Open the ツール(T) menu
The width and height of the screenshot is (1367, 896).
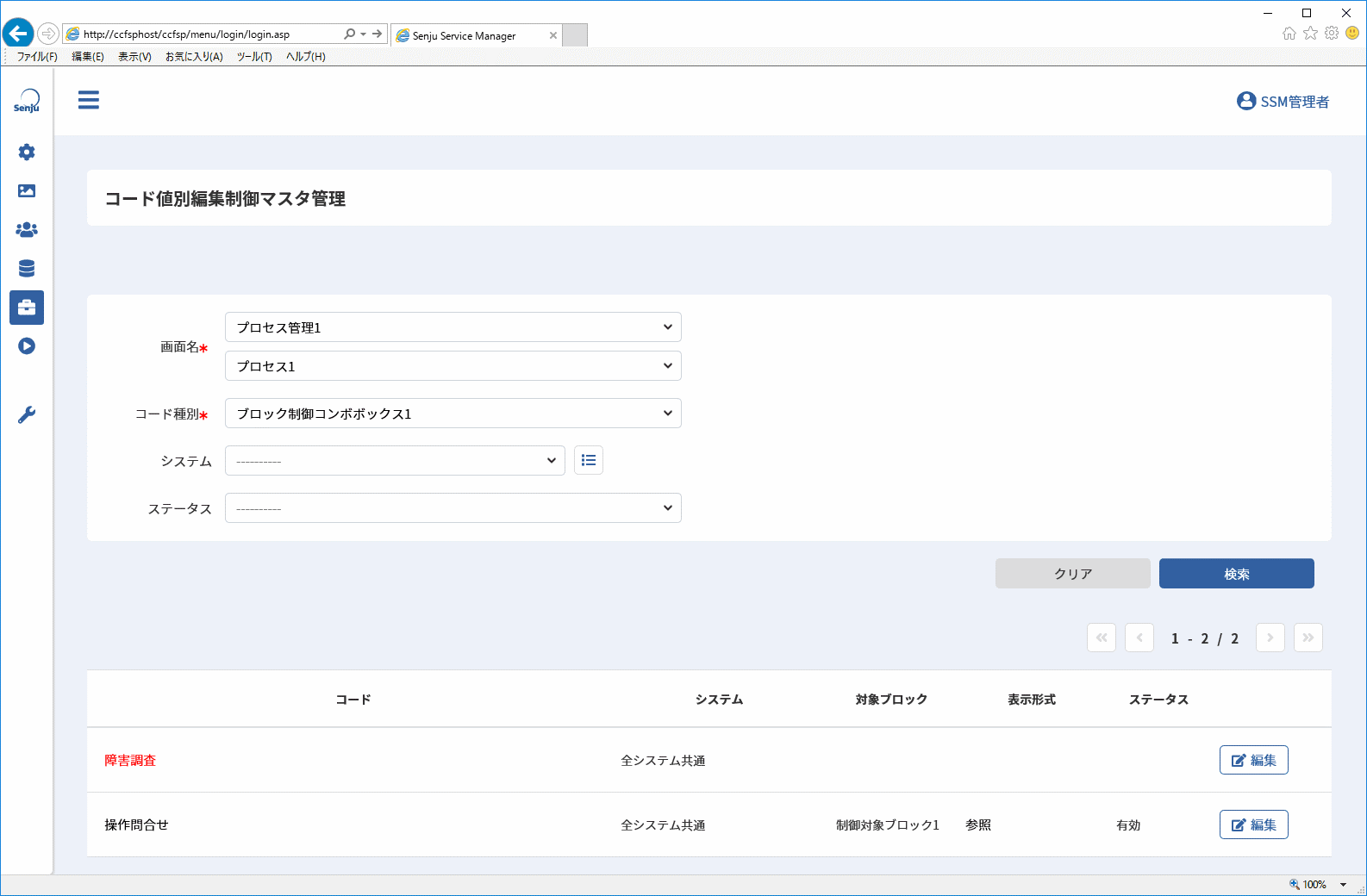pyautogui.click(x=254, y=57)
